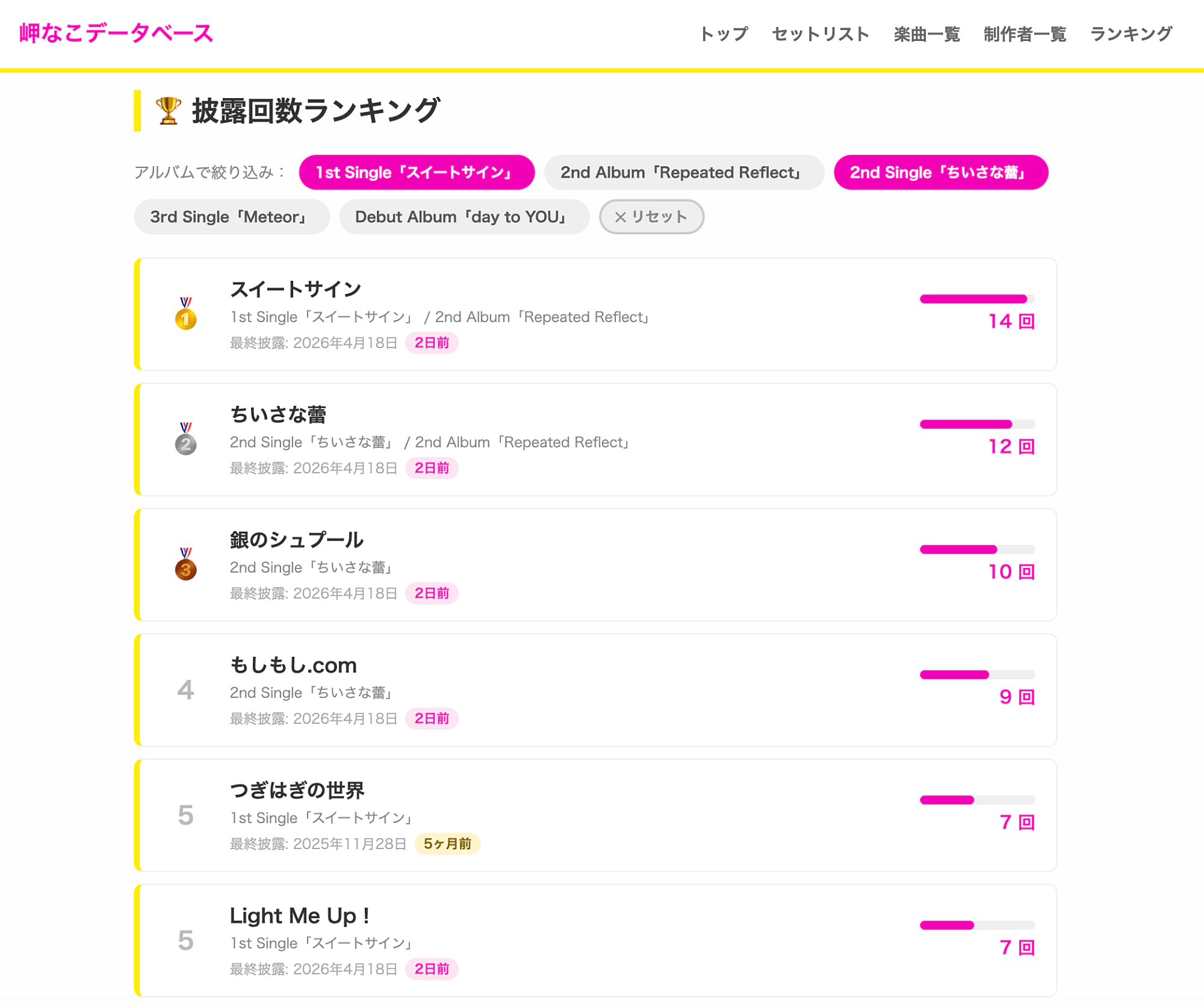Click the trophy icon beside ranking title
This screenshot has height=1002, width=1204.
(x=168, y=111)
